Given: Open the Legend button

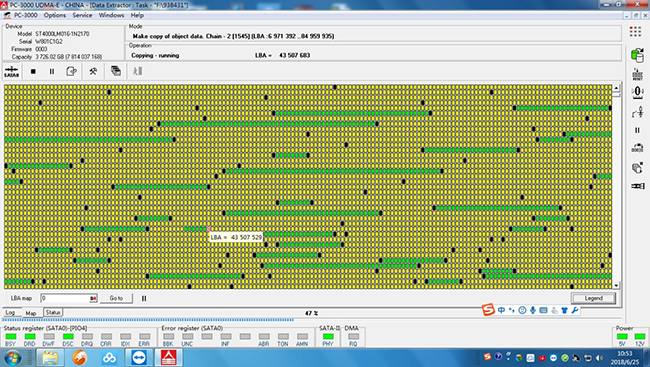Looking at the screenshot, I should pyautogui.click(x=594, y=298).
